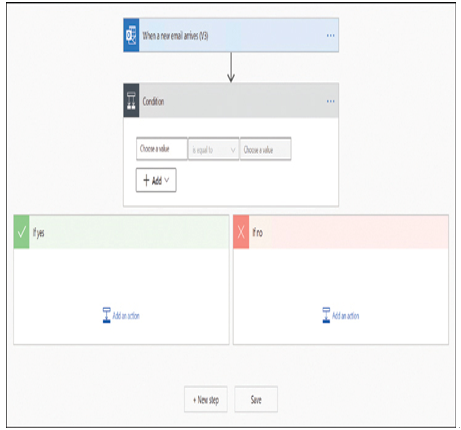This screenshot has width=461, height=430.
Task: Save the flow with Save button
Action: (256, 399)
